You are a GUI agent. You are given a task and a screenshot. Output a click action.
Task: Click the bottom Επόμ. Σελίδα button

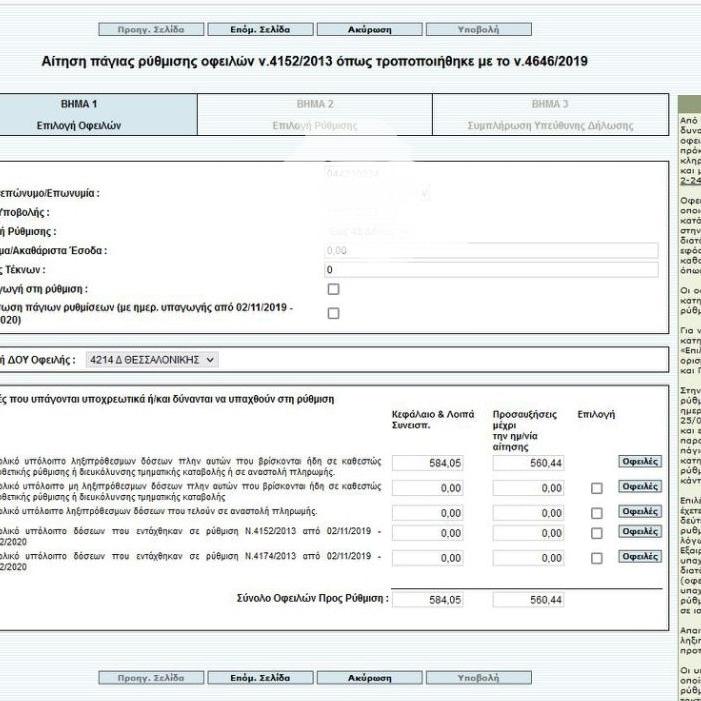click(x=260, y=677)
